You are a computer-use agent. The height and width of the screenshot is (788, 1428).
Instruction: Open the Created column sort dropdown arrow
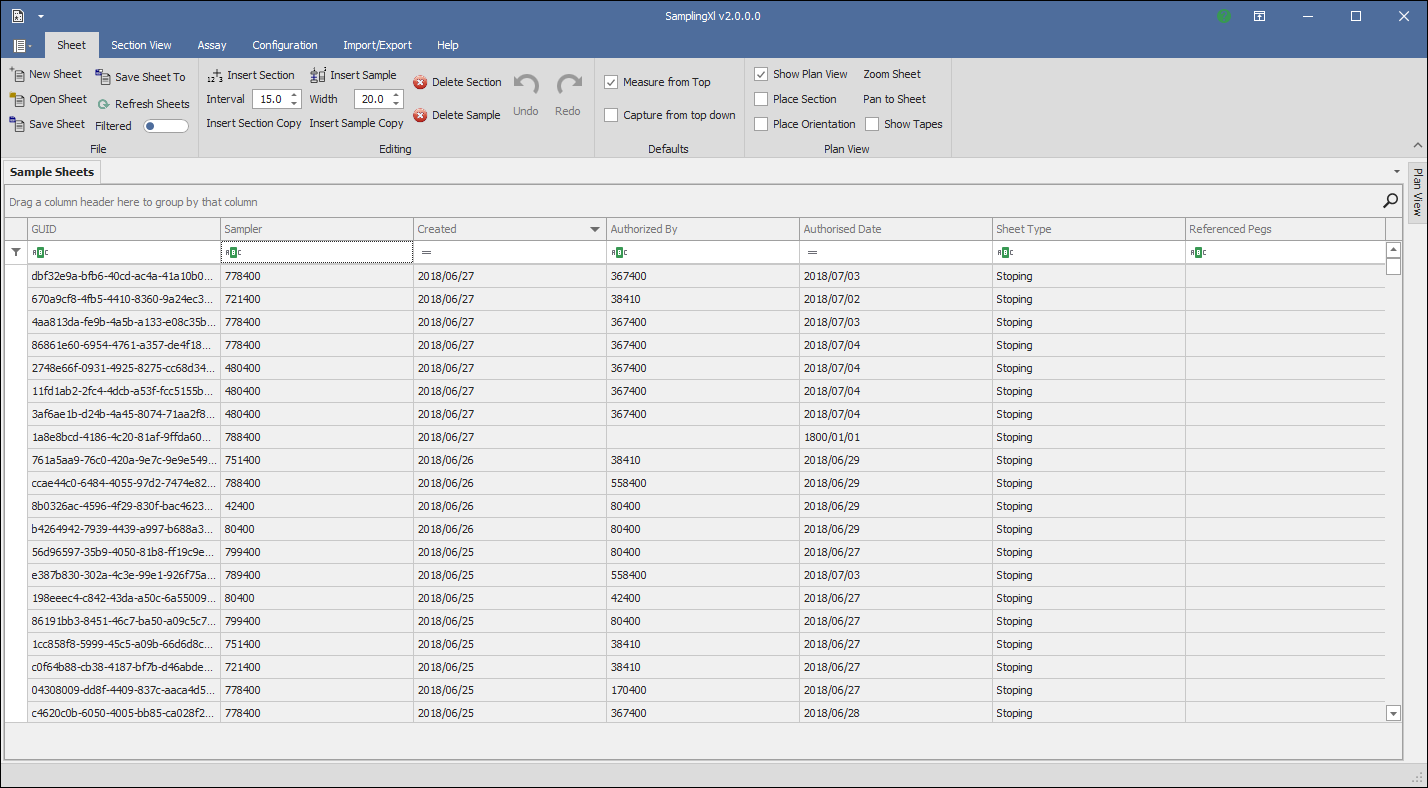click(596, 229)
